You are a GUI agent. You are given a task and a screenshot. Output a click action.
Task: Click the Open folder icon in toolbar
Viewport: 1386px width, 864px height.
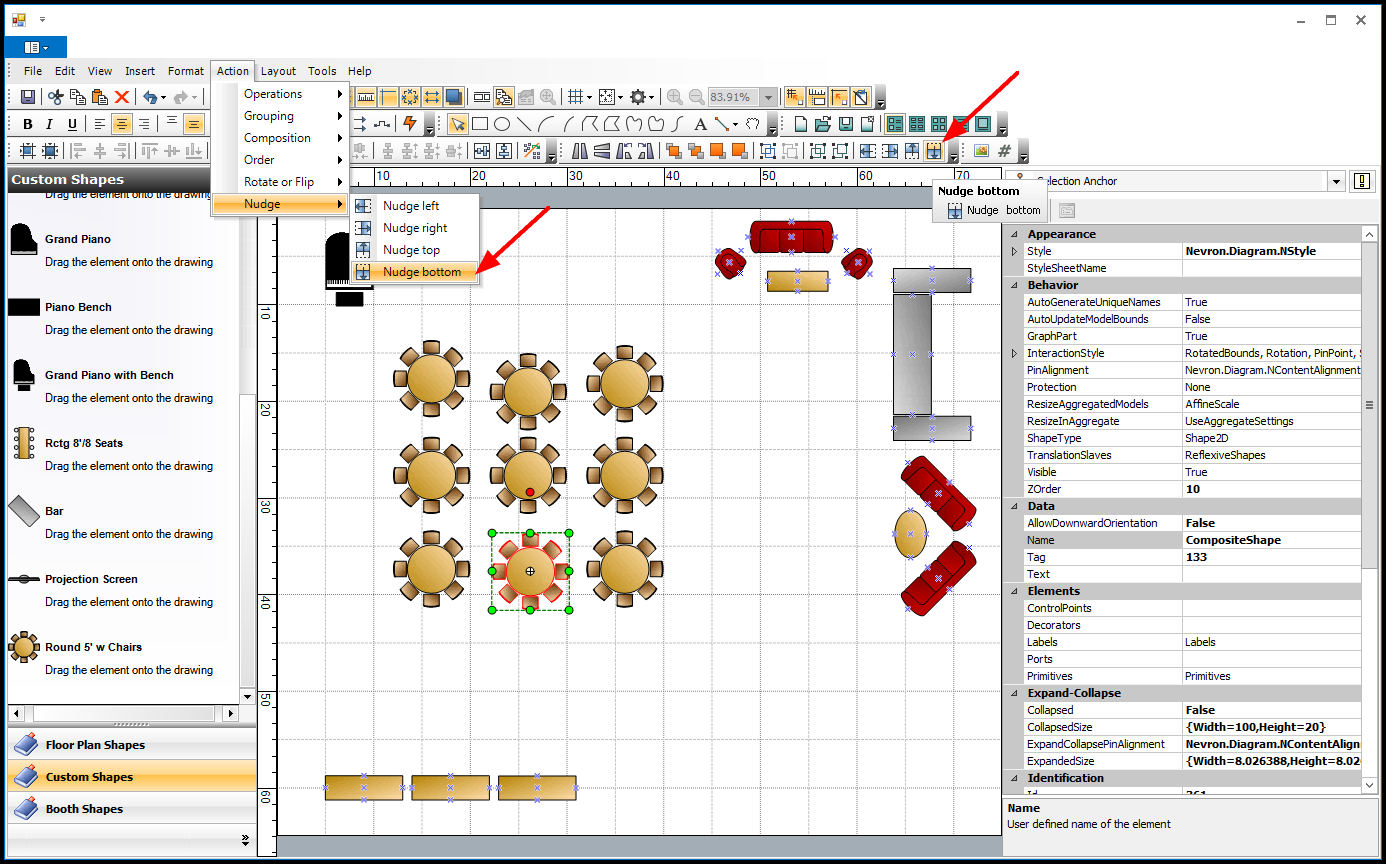tap(823, 124)
